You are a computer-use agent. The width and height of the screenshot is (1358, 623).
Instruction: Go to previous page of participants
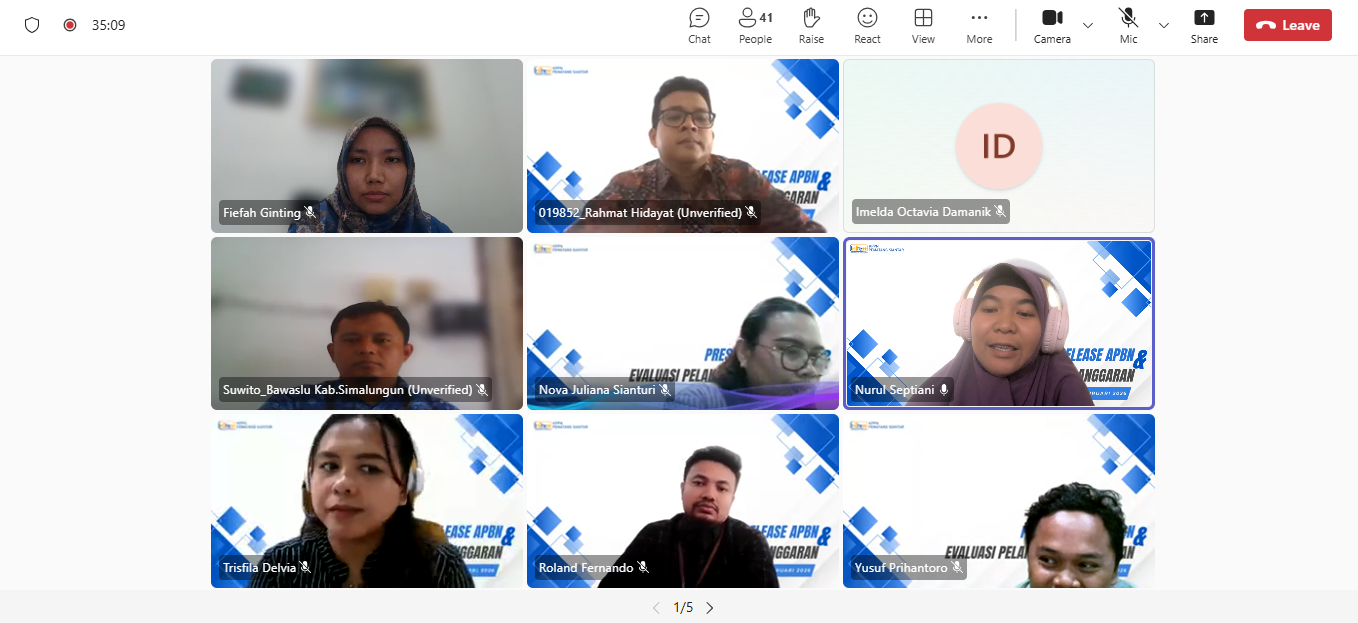click(656, 607)
